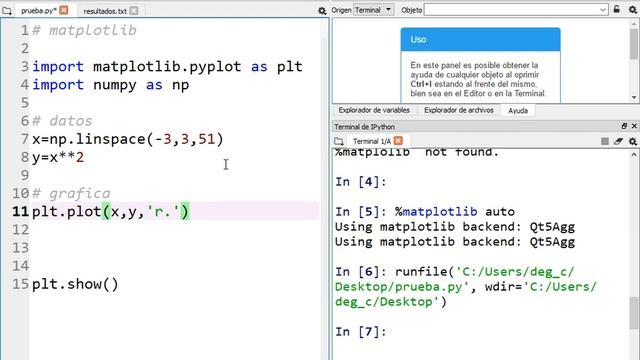Click the In [4]: terminal prompt
This screenshot has height=360, width=640.
(360, 182)
